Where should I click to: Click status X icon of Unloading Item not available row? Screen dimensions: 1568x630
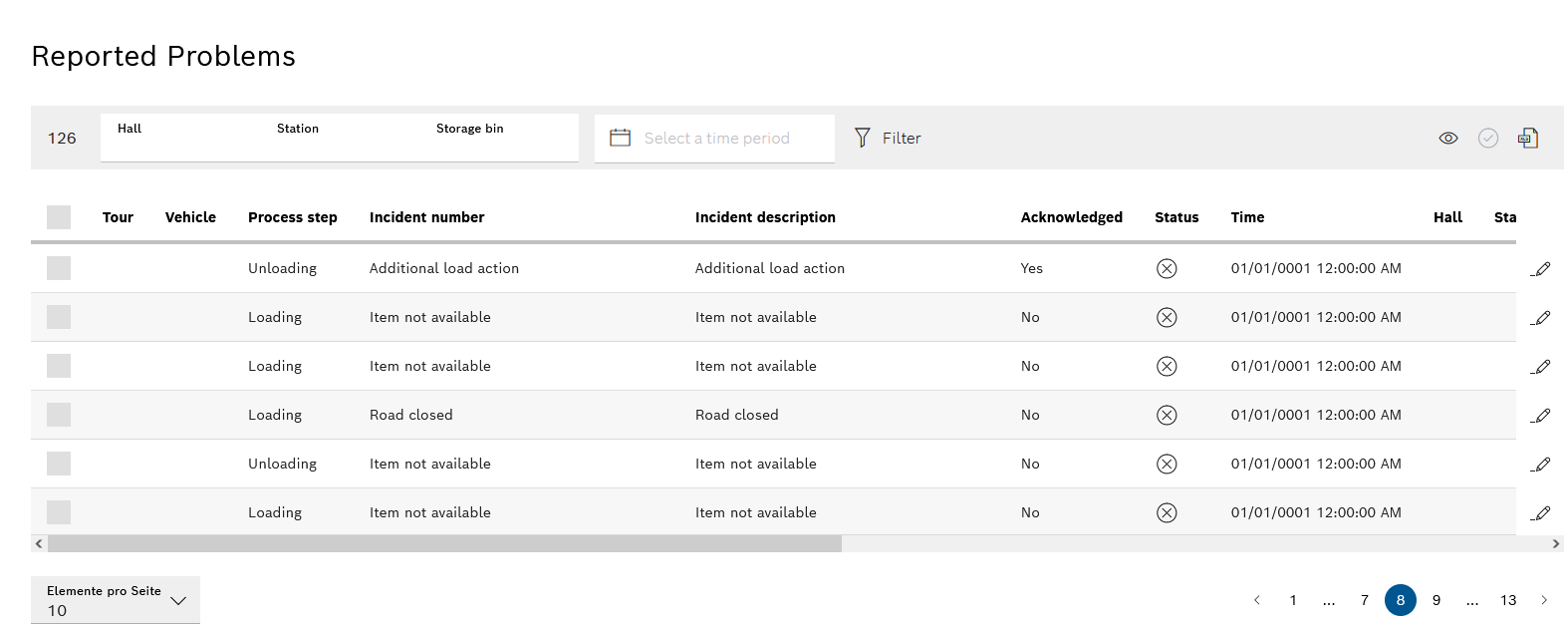1167,464
